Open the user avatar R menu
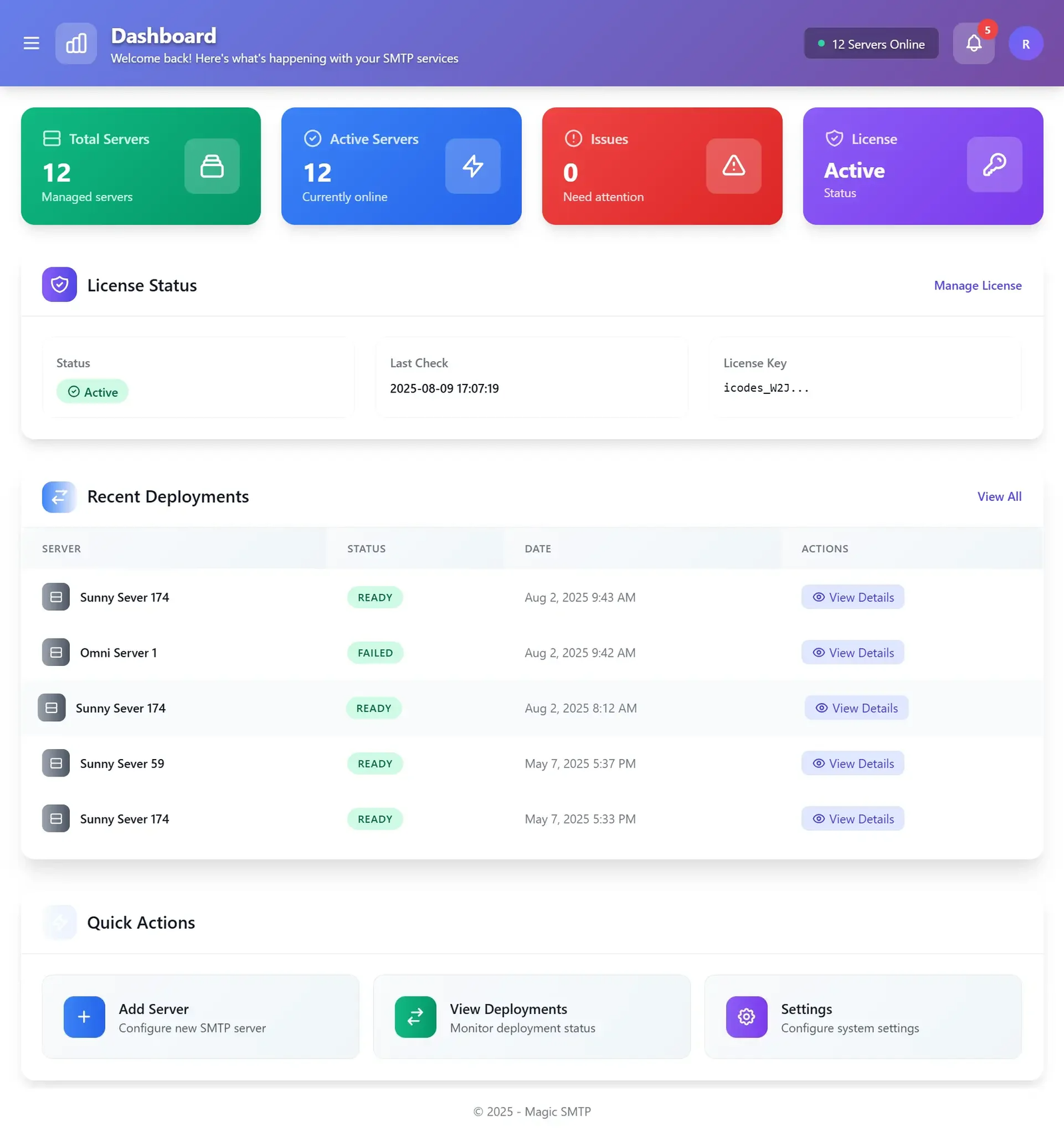 [x=1025, y=43]
